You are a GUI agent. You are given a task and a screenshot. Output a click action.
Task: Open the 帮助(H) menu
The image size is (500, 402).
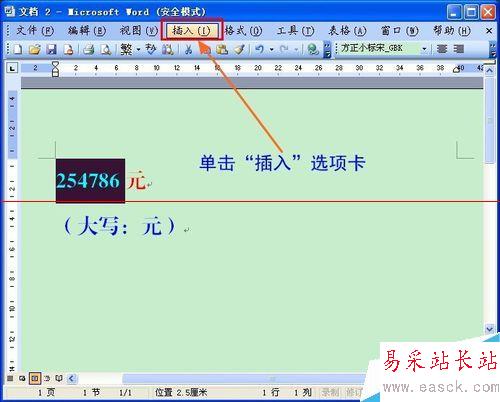pos(452,31)
